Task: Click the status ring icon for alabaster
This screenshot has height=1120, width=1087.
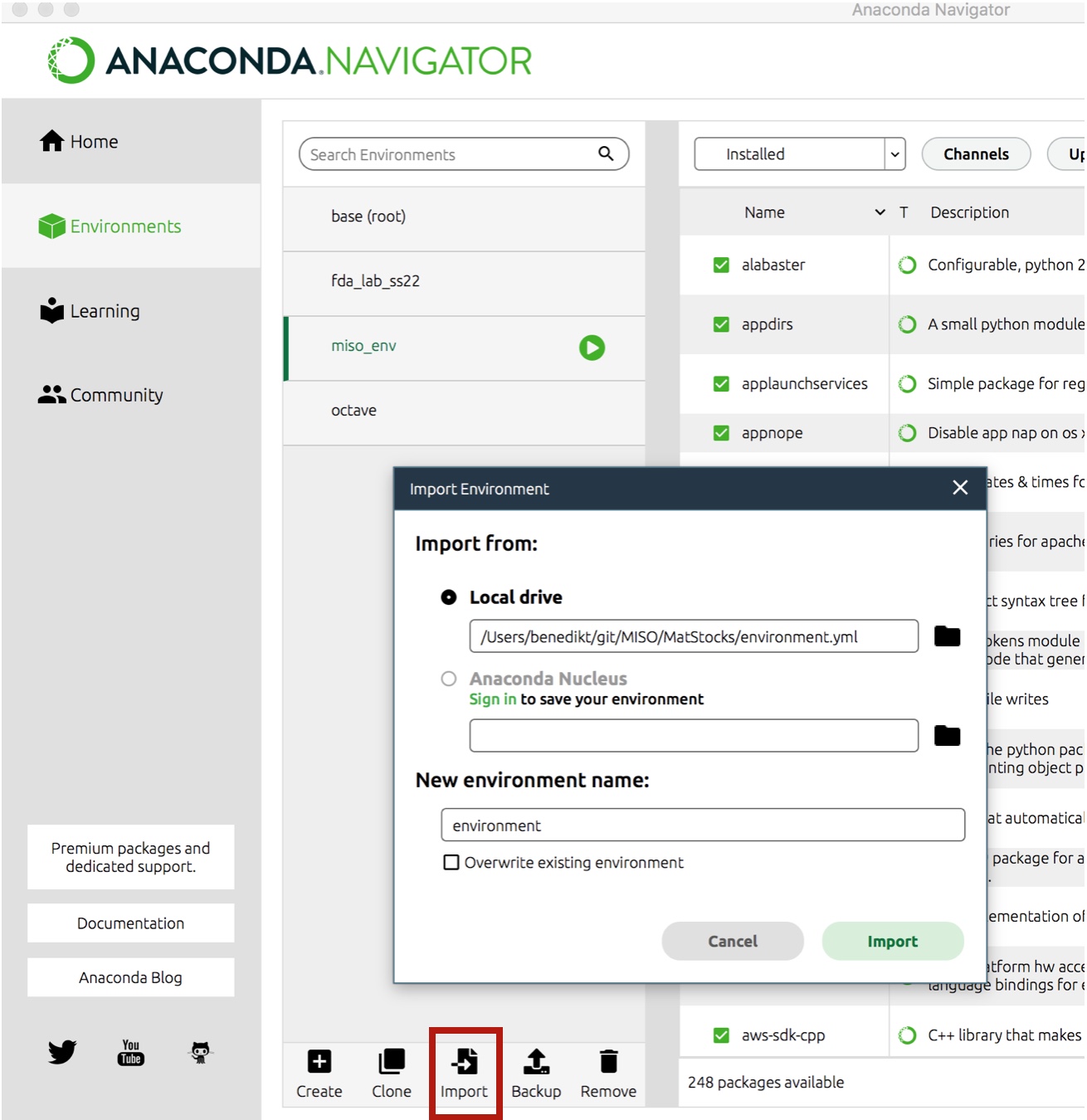Action: [908, 265]
